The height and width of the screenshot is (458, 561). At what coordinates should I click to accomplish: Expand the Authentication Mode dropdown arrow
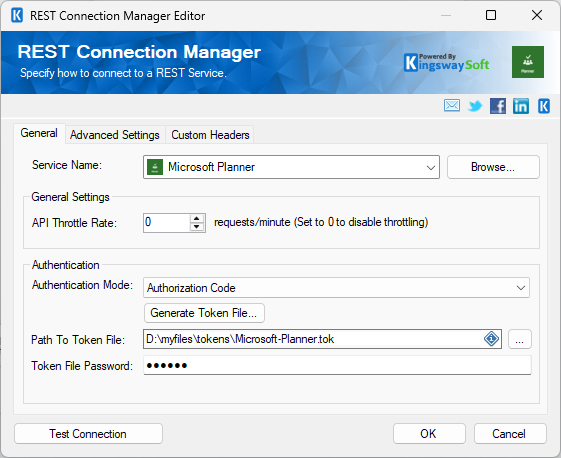coord(521,288)
